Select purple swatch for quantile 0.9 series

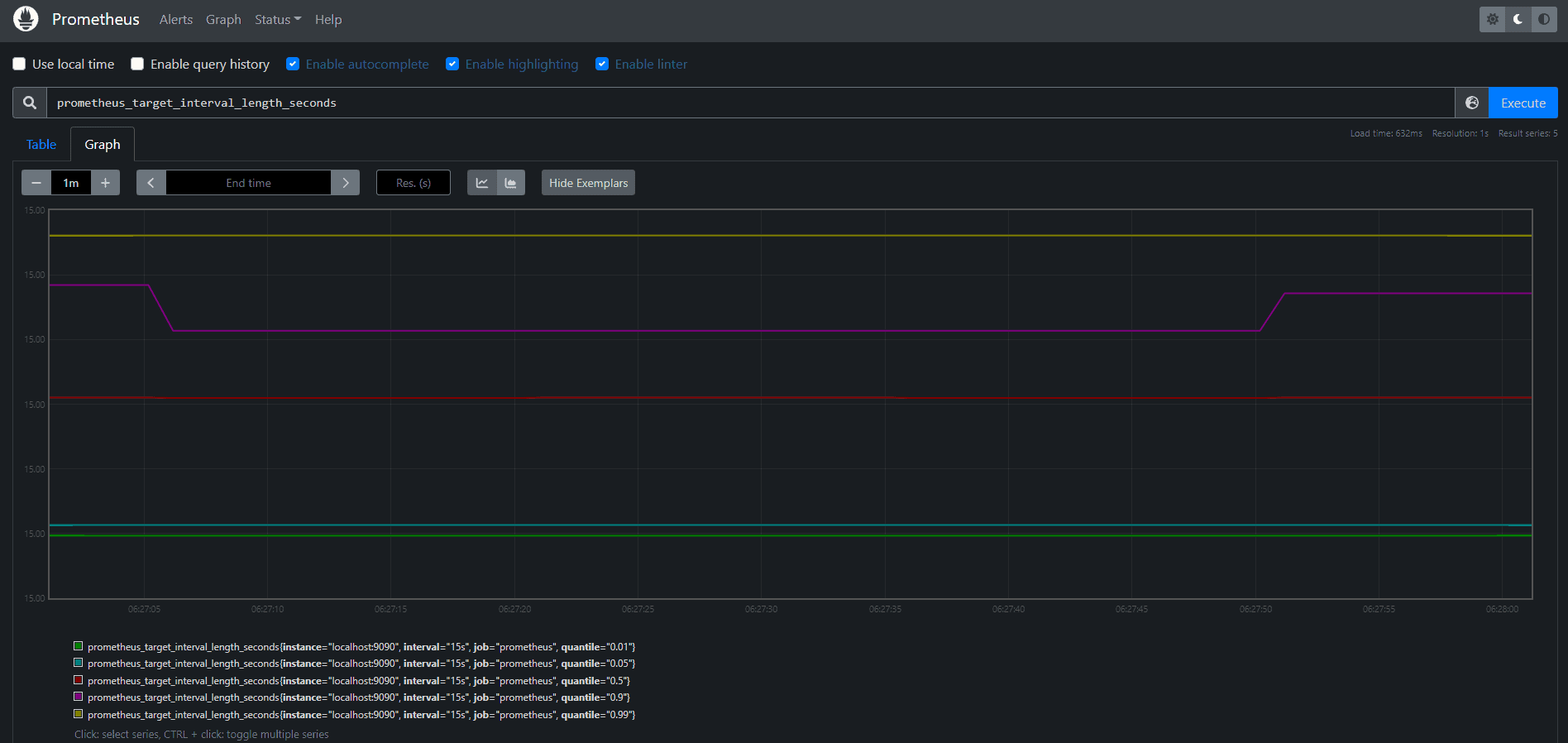point(79,697)
